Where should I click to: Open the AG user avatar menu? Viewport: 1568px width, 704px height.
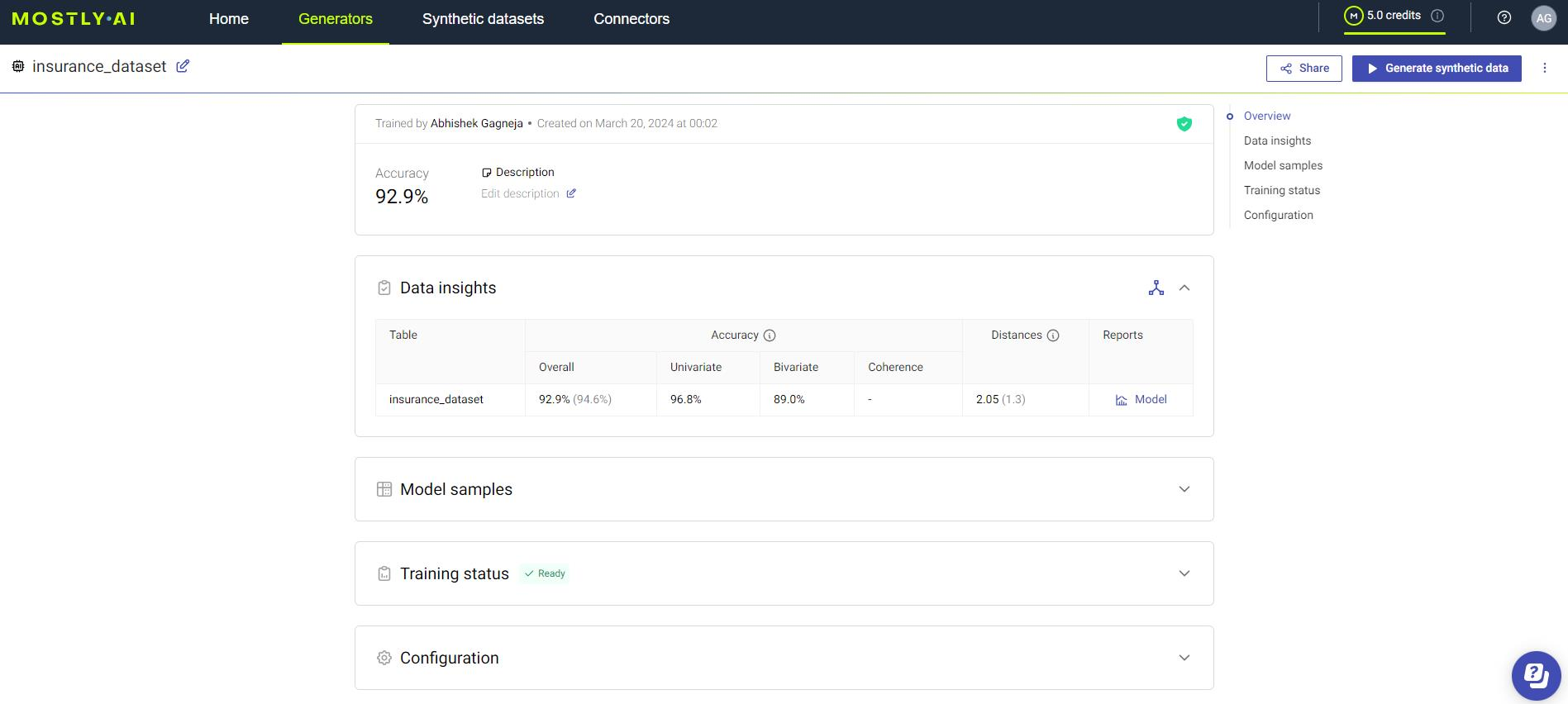point(1543,18)
